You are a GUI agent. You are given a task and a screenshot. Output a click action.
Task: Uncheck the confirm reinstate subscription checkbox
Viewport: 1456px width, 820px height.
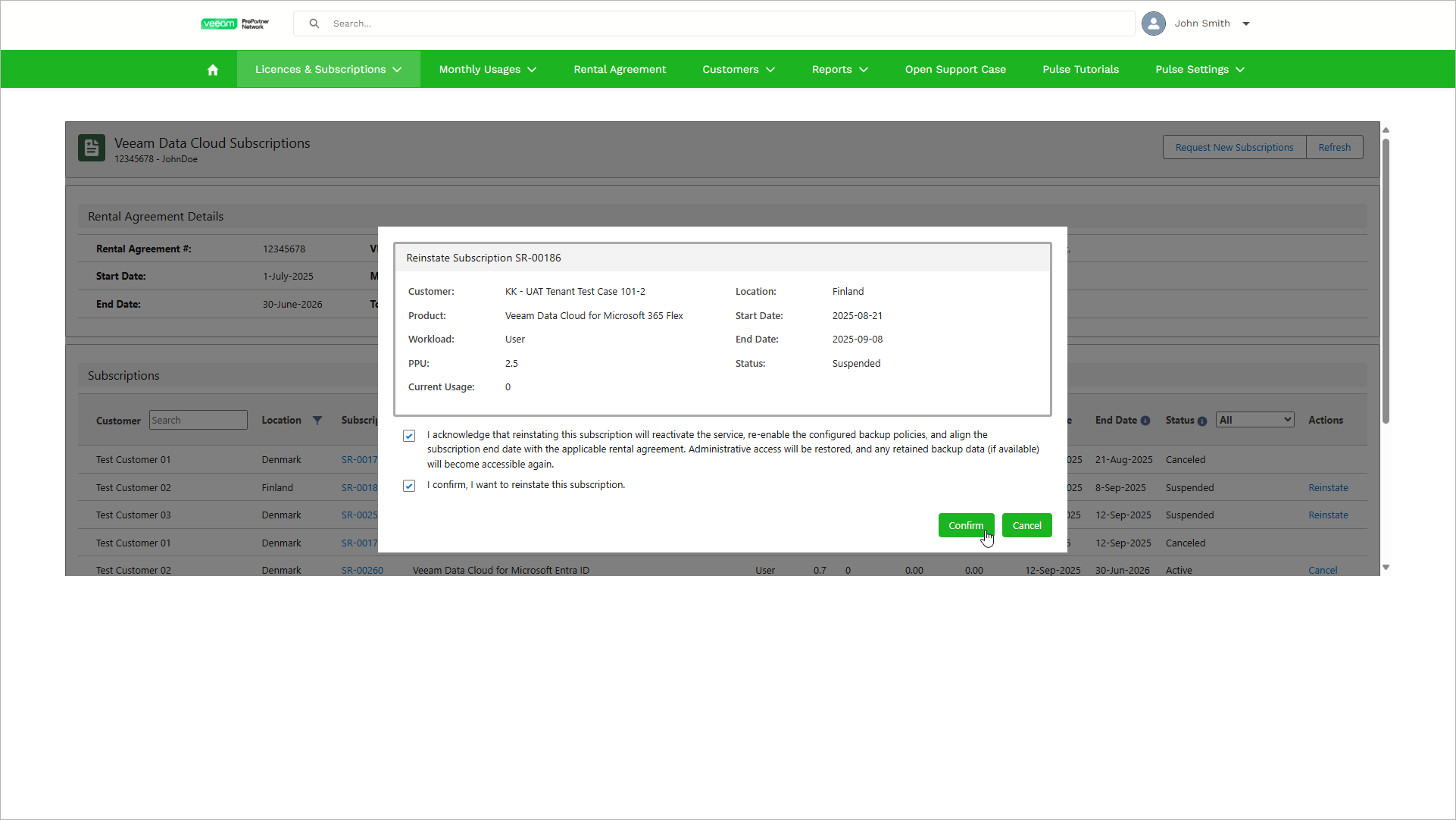click(x=409, y=486)
